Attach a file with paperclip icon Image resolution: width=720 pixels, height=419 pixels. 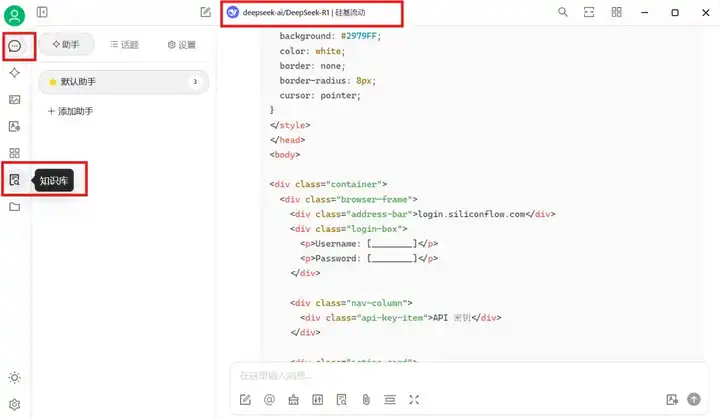(366, 400)
